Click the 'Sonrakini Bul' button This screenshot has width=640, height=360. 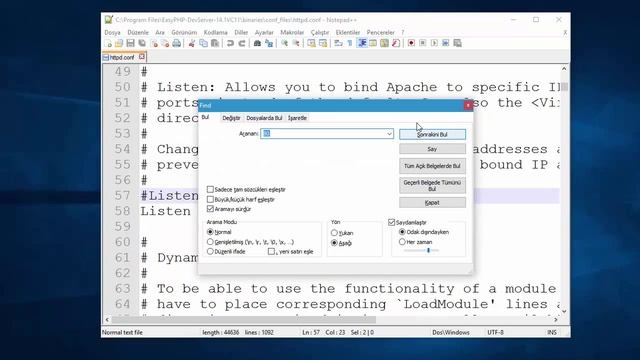coord(432,134)
